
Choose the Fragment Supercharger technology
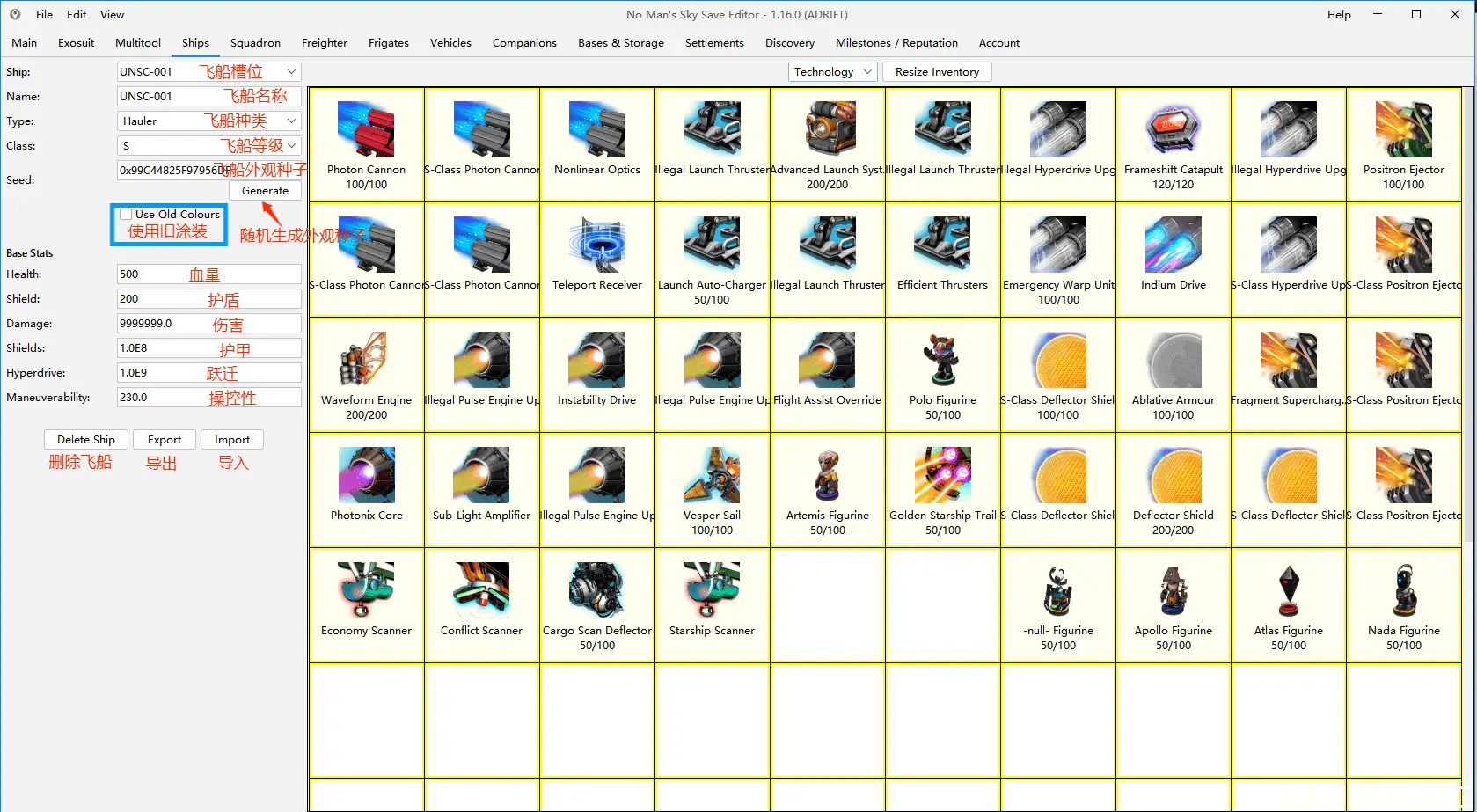click(x=1289, y=376)
